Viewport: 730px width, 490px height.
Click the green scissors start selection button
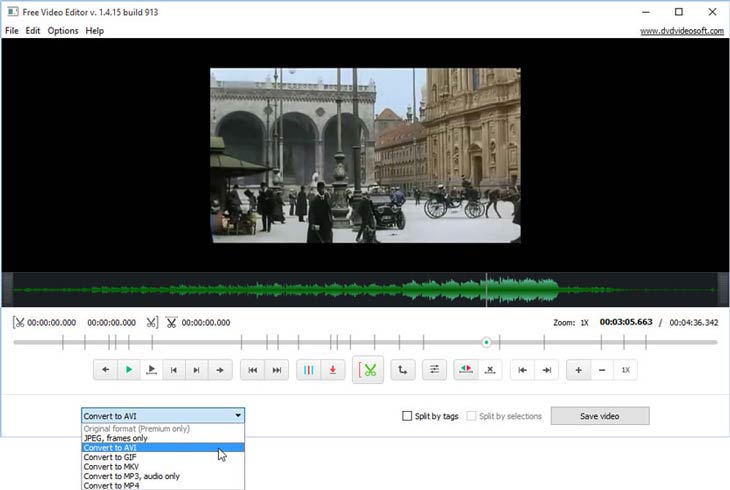click(368, 370)
